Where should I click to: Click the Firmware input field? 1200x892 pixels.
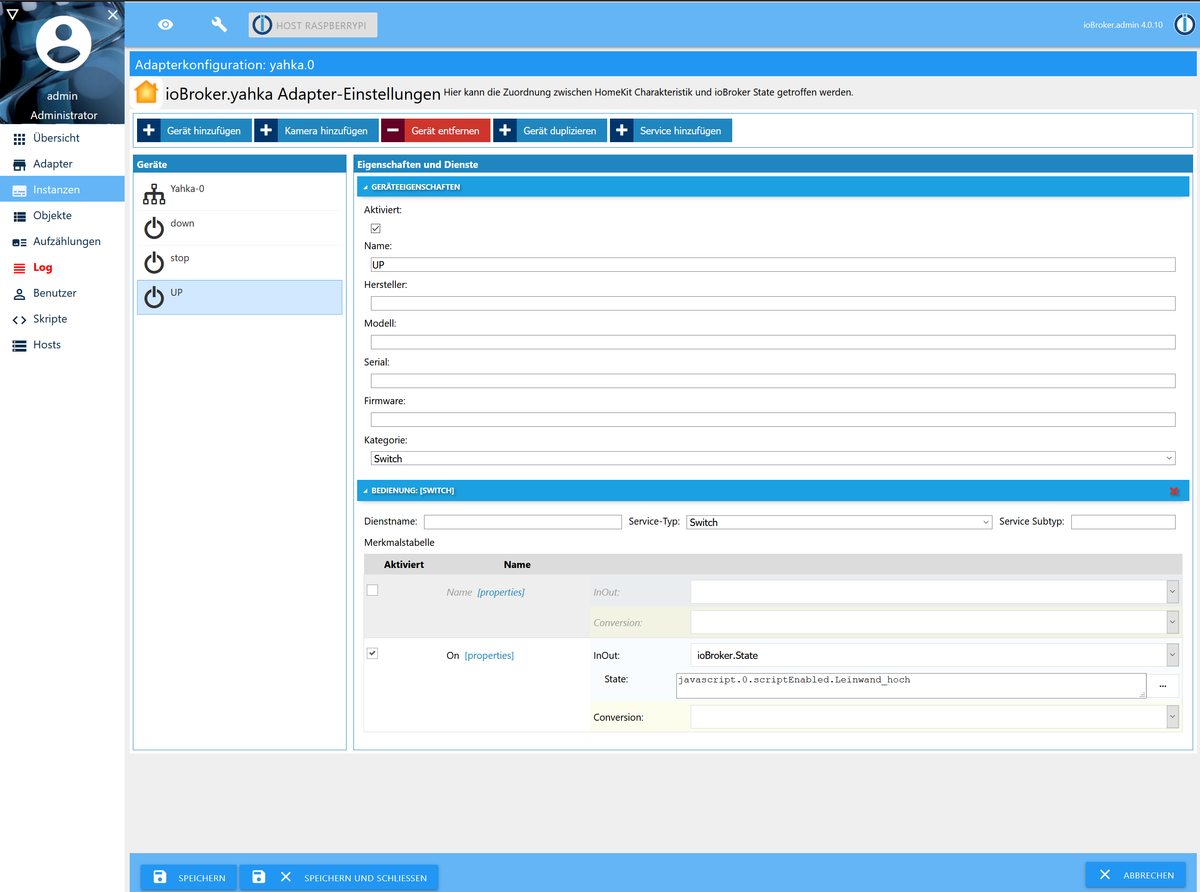(x=773, y=419)
